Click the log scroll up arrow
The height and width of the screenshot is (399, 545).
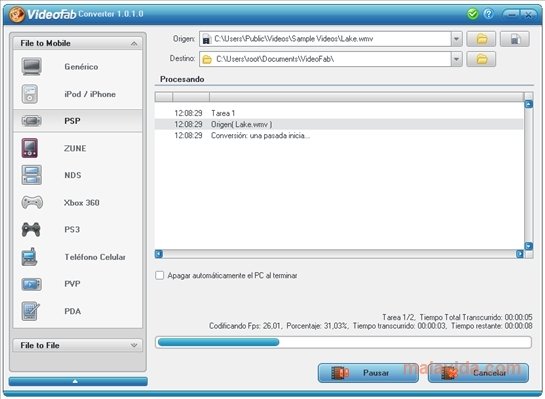coord(529,104)
